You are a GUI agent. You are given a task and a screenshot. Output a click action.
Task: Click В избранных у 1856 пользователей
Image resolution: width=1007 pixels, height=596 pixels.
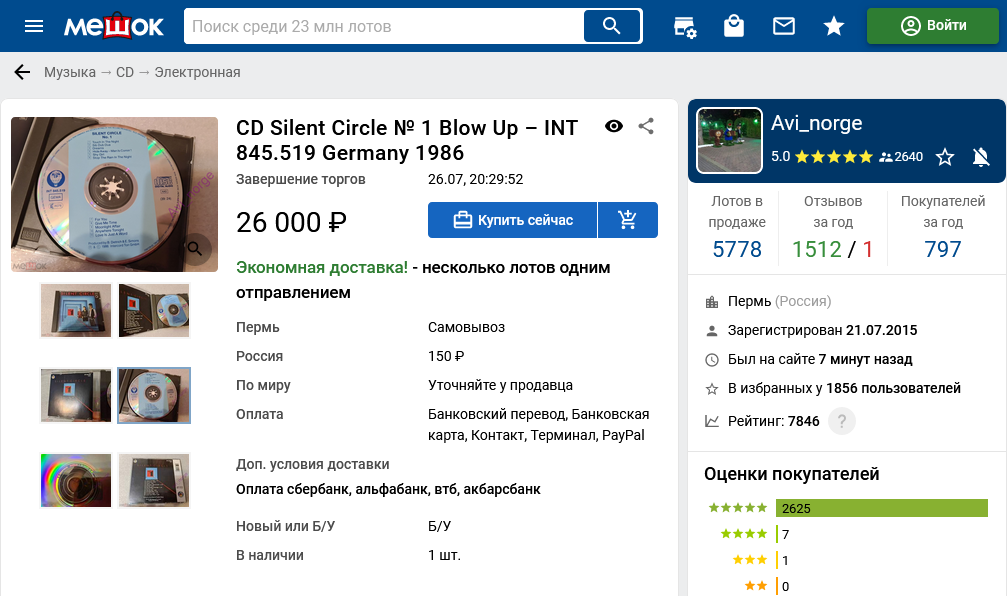[845, 389]
